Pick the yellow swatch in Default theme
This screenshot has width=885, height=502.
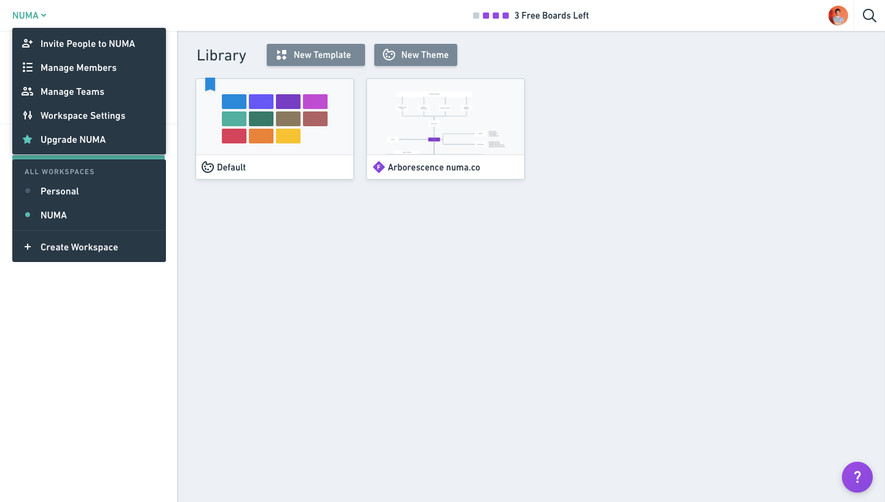pyautogui.click(x=288, y=136)
